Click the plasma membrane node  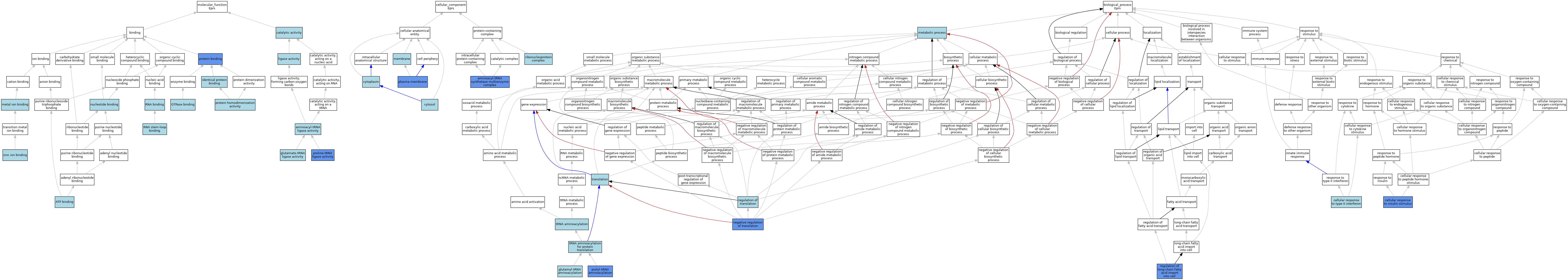413,82
